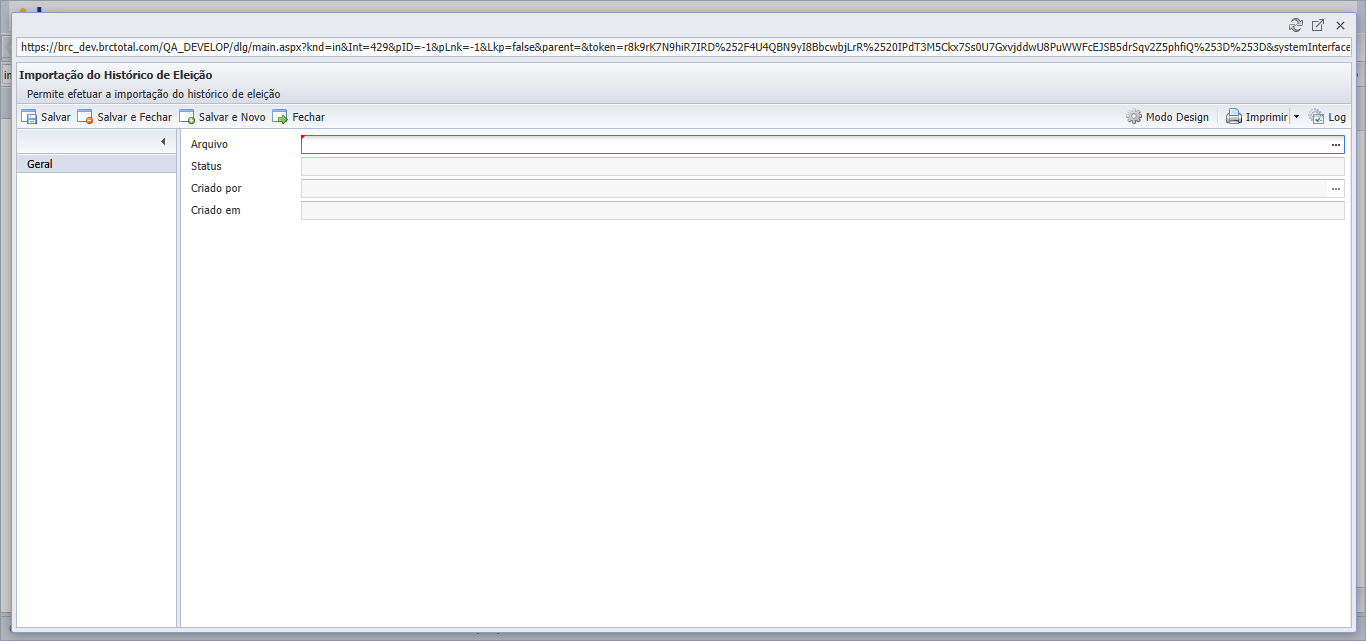
Task: Click the Modo Design label
Action: (x=1177, y=117)
